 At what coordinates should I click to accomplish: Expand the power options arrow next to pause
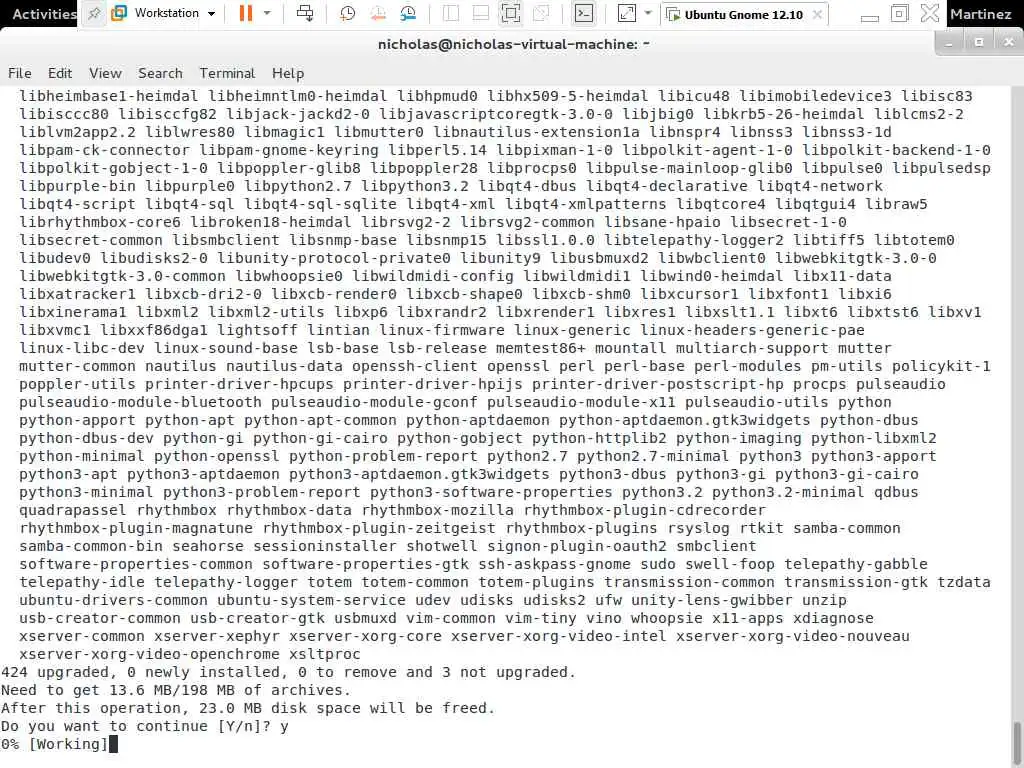[x=266, y=13]
